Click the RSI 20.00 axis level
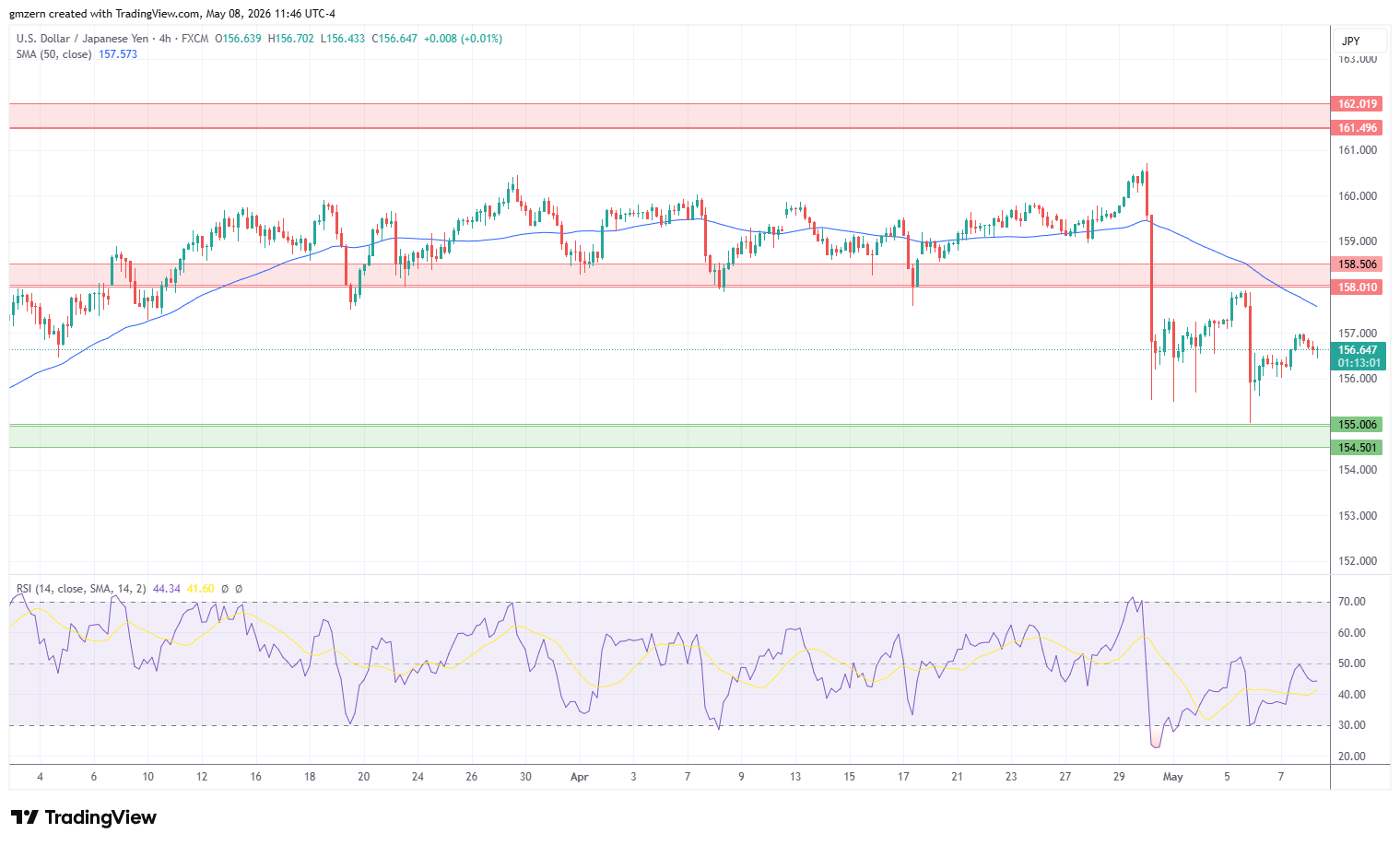 1352,757
